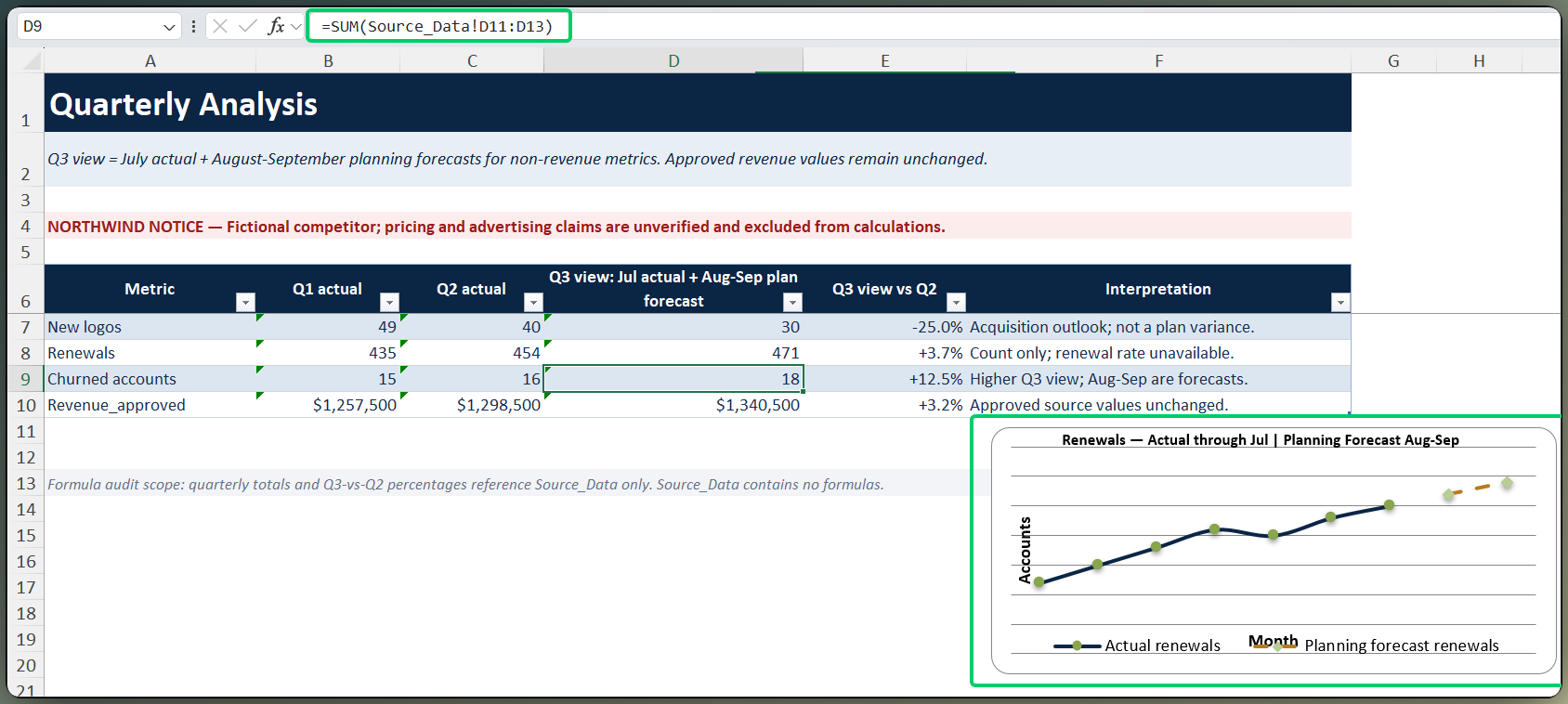
Task: Click the Q3 view description note cell
Action: click(698, 159)
